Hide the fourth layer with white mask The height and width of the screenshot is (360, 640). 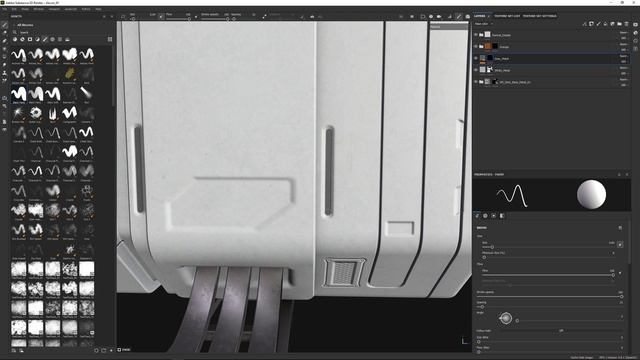click(476, 70)
